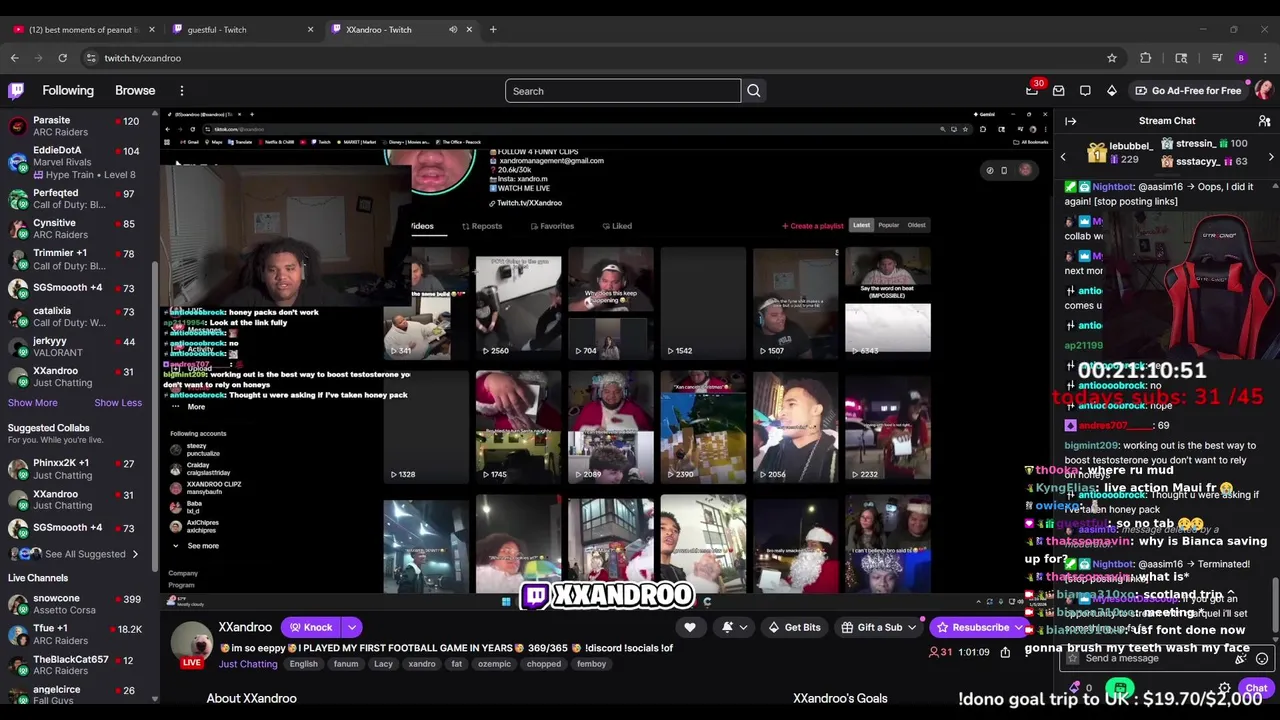Click the purple Chat send button
The width and height of the screenshot is (1280, 720).
pyautogui.click(x=1256, y=688)
